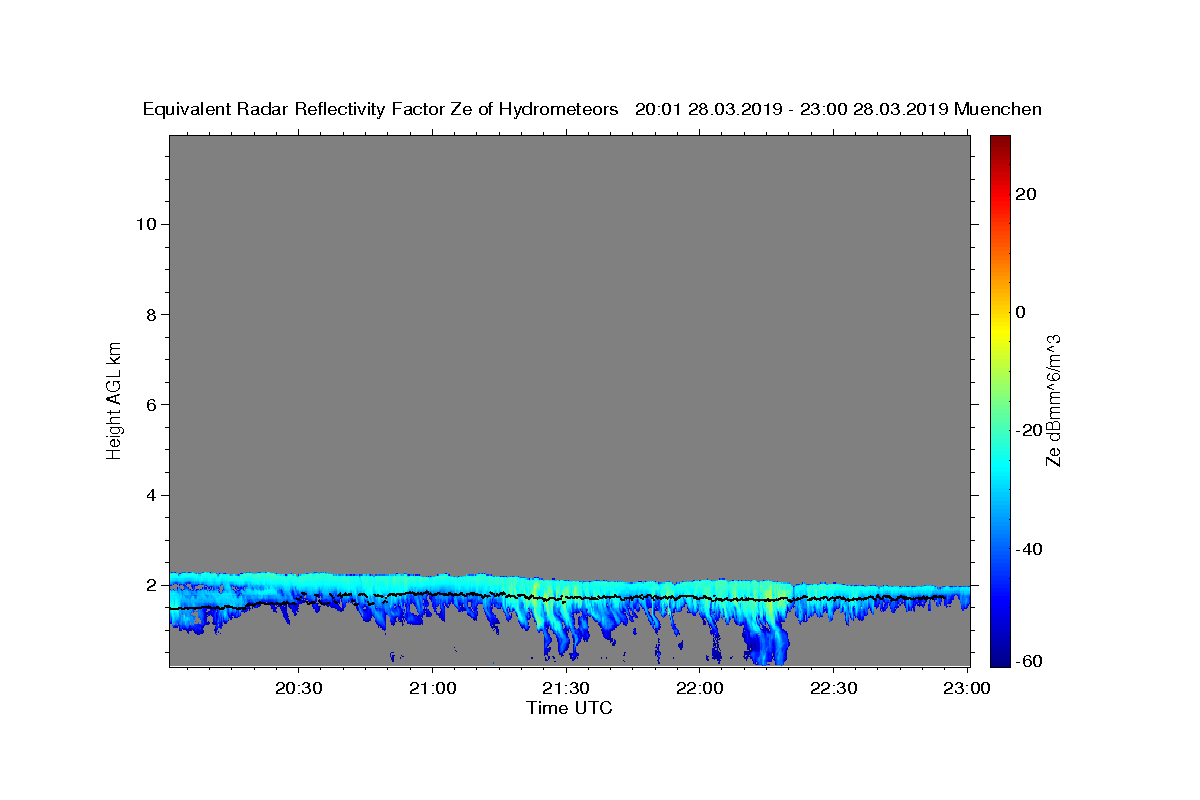Click the height tick label "2"
This screenshot has width=1200, height=800.
150,585
